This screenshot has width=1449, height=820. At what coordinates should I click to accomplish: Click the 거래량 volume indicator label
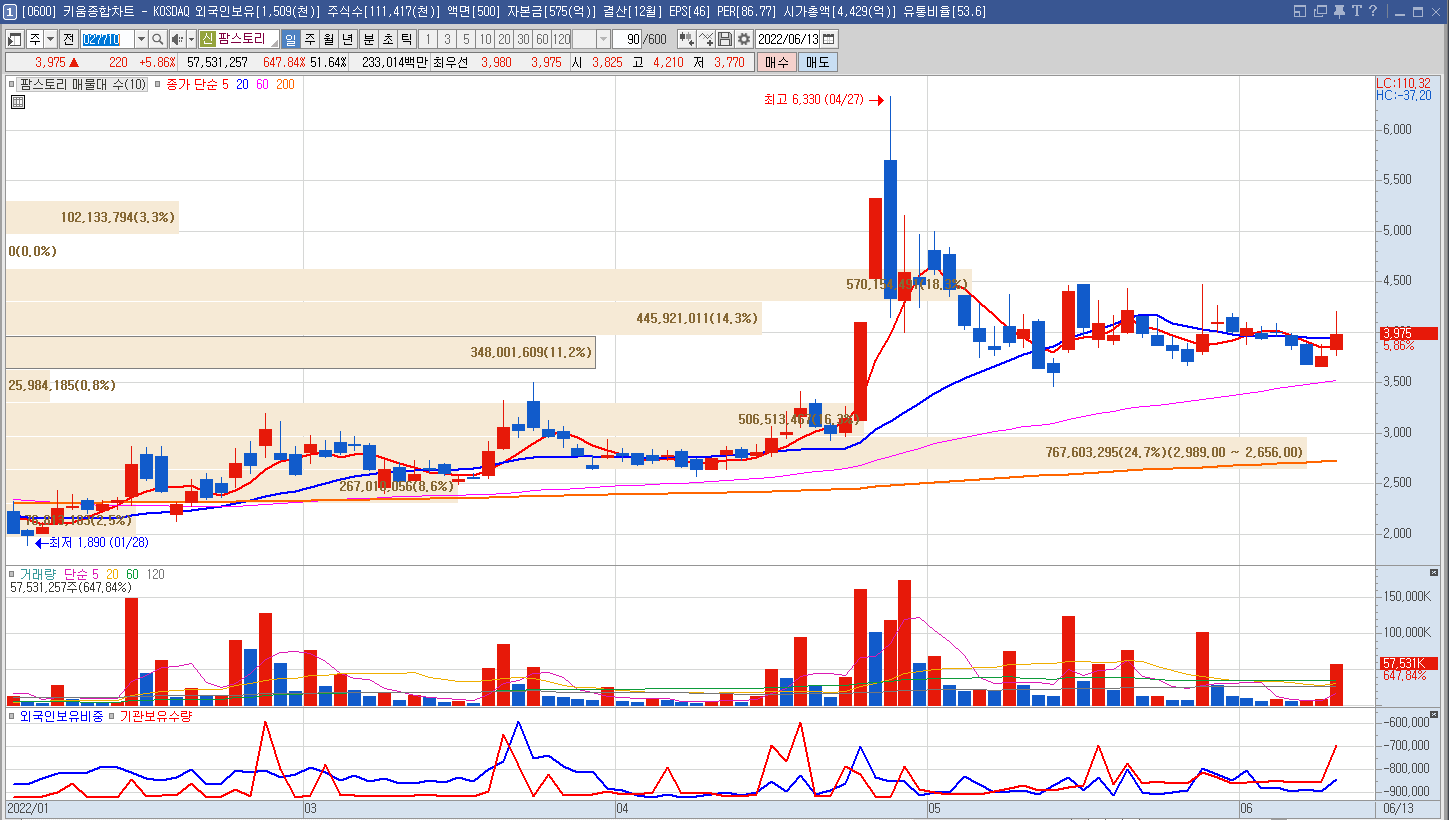[x=37, y=574]
